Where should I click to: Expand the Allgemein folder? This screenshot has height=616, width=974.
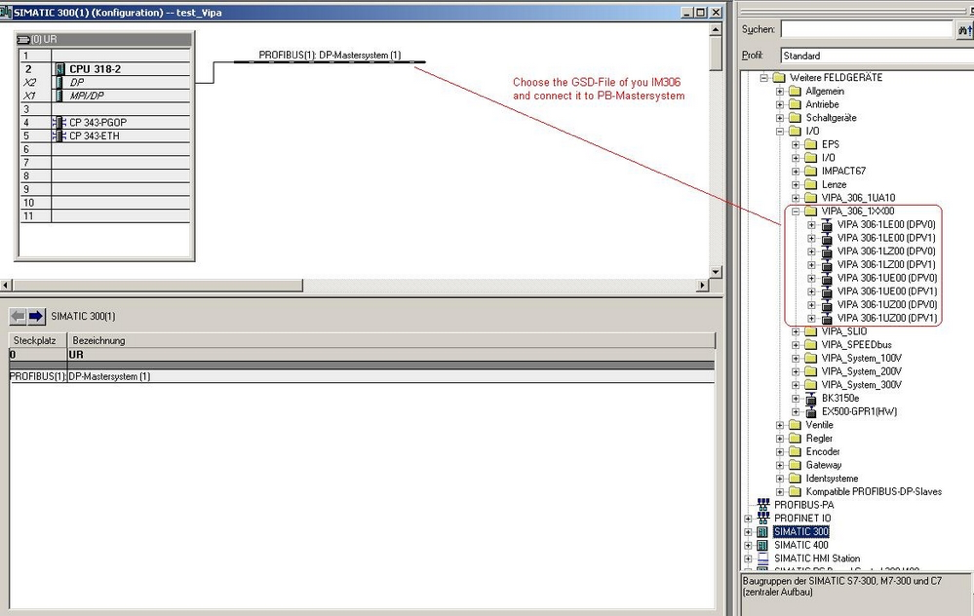[x=780, y=91]
